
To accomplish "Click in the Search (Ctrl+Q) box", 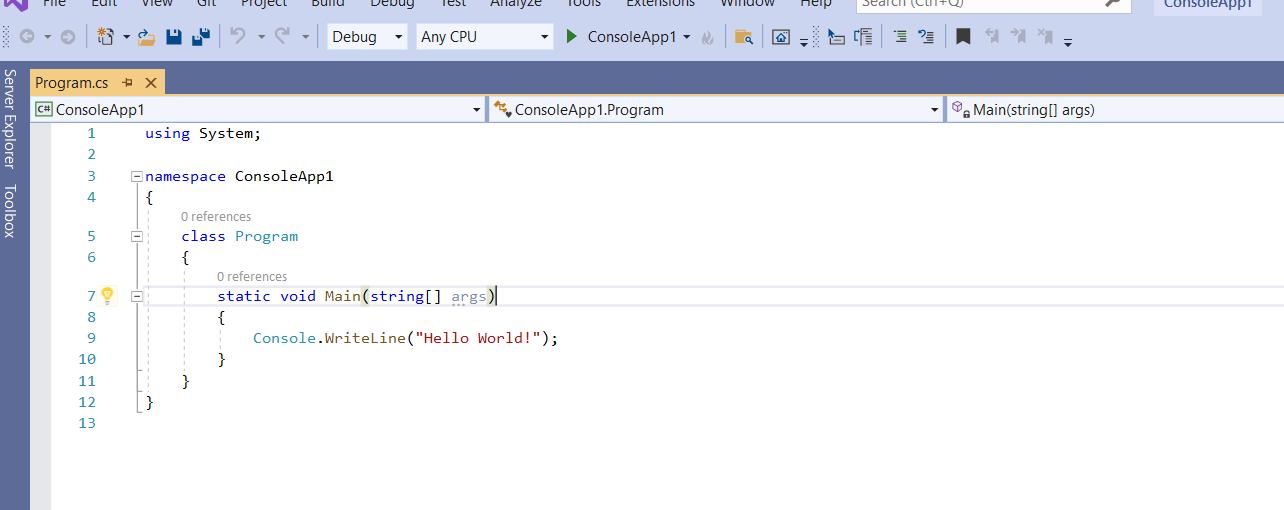I will pos(980,4).
